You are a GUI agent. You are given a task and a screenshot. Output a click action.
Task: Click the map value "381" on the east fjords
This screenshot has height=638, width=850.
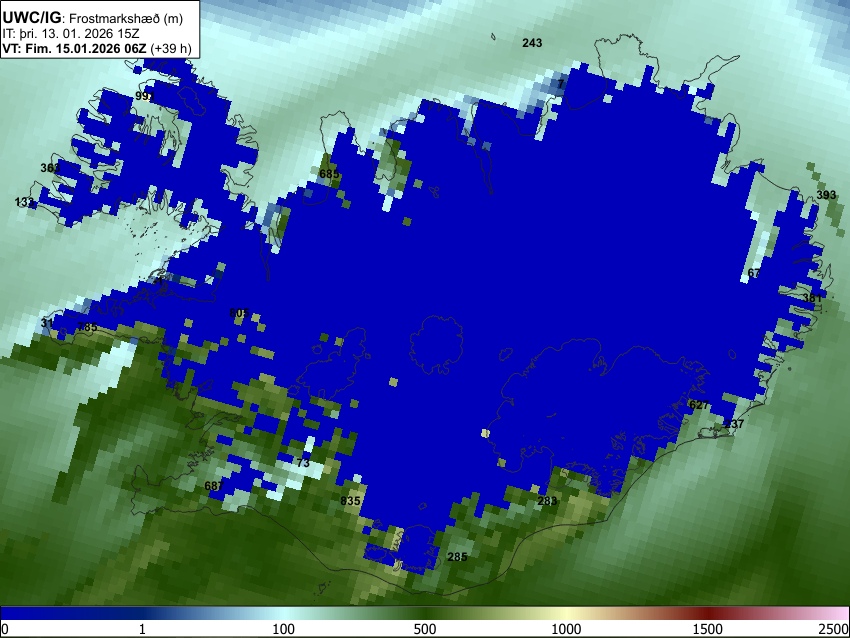pyautogui.click(x=812, y=298)
